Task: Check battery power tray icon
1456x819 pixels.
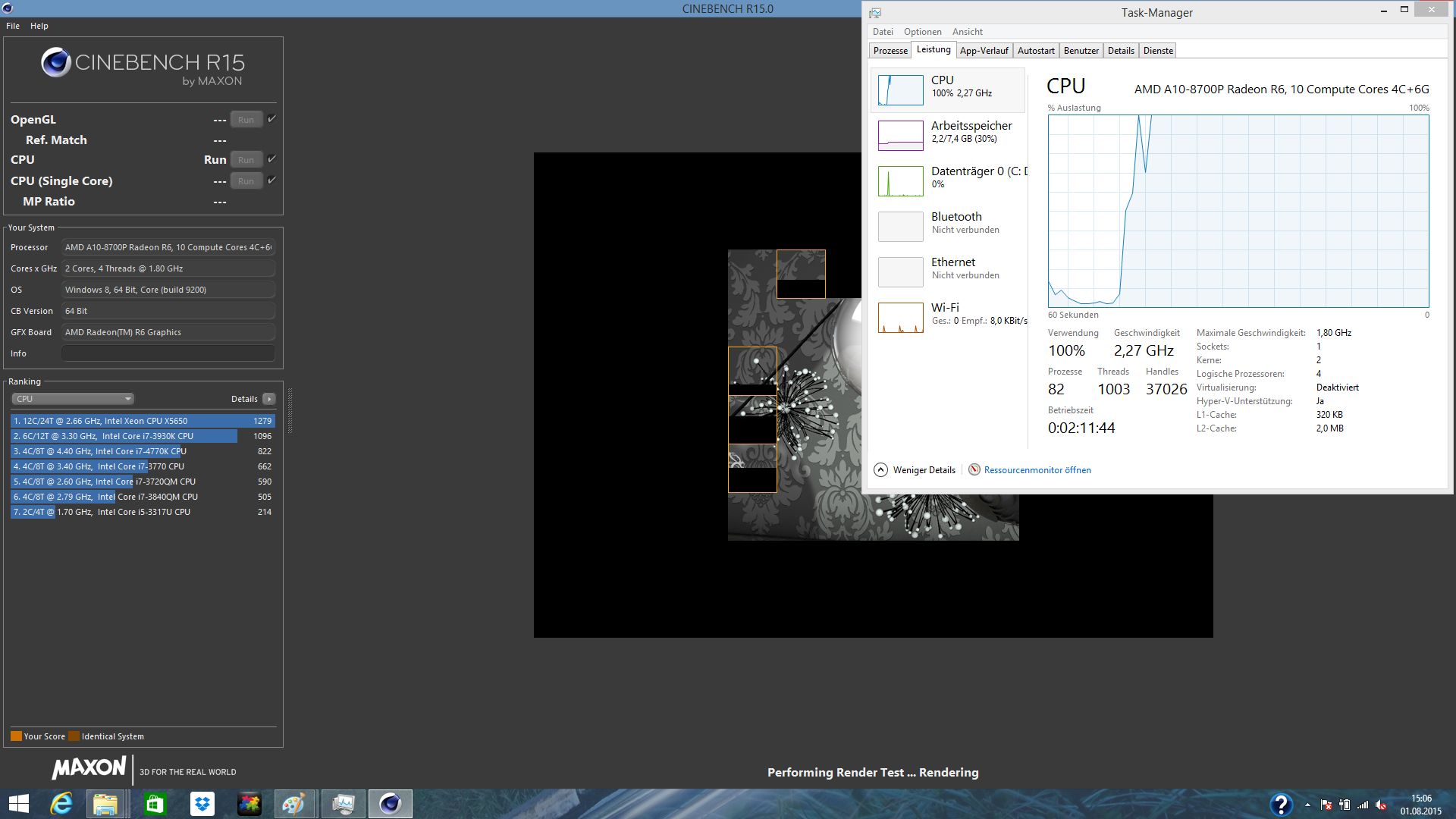Action: (x=1345, y=805)
